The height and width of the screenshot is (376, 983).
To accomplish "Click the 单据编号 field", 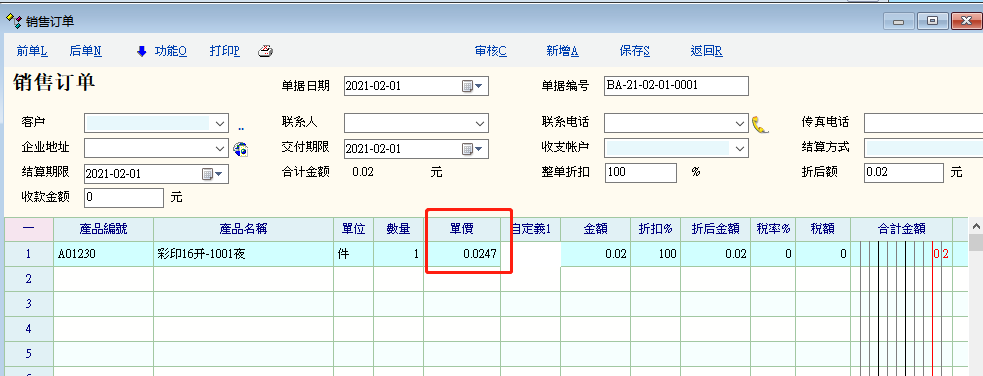I will tap(676, 86).
